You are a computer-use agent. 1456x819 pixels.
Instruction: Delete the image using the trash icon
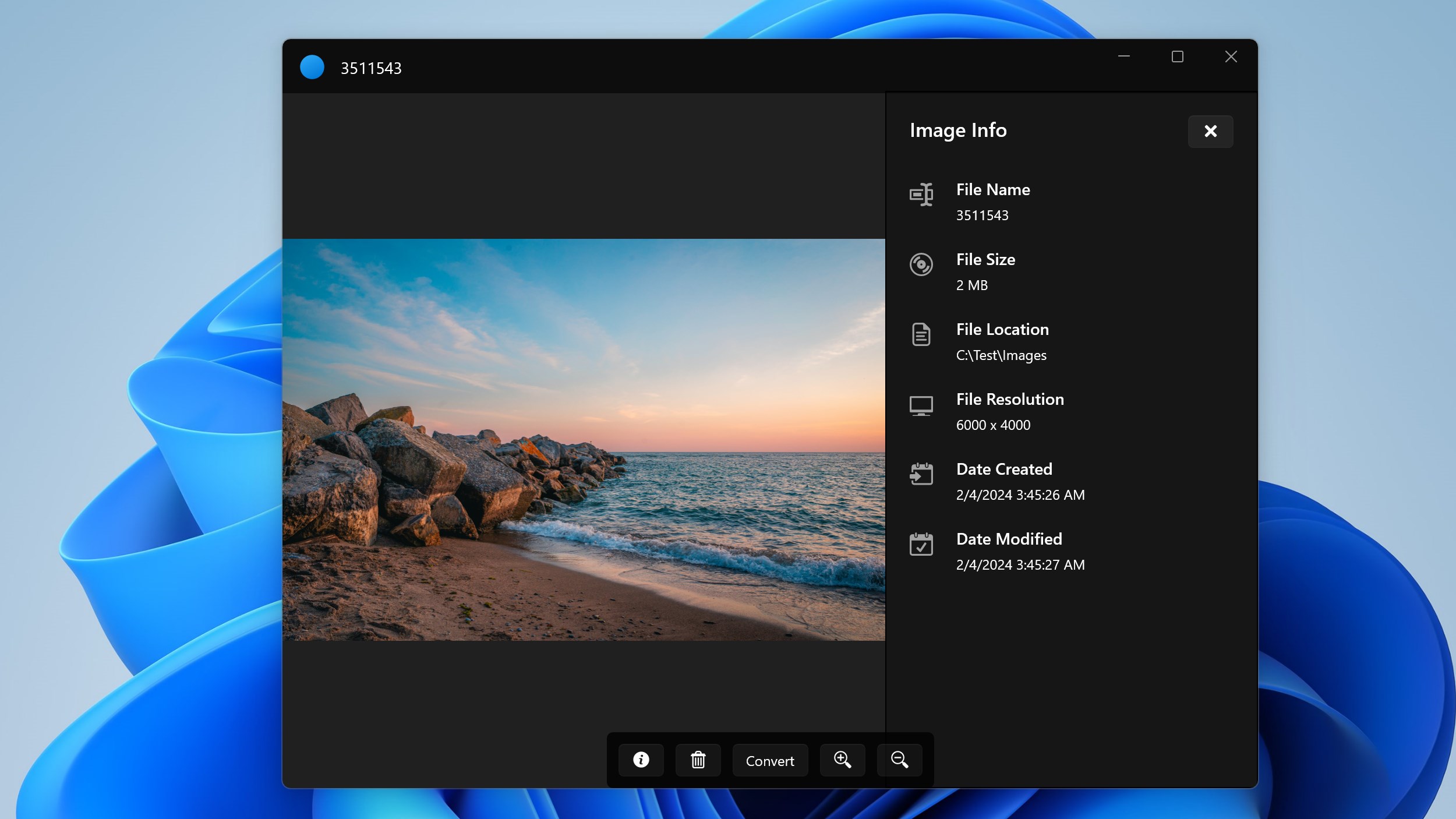pyautogui.click(x=698, y=760)
